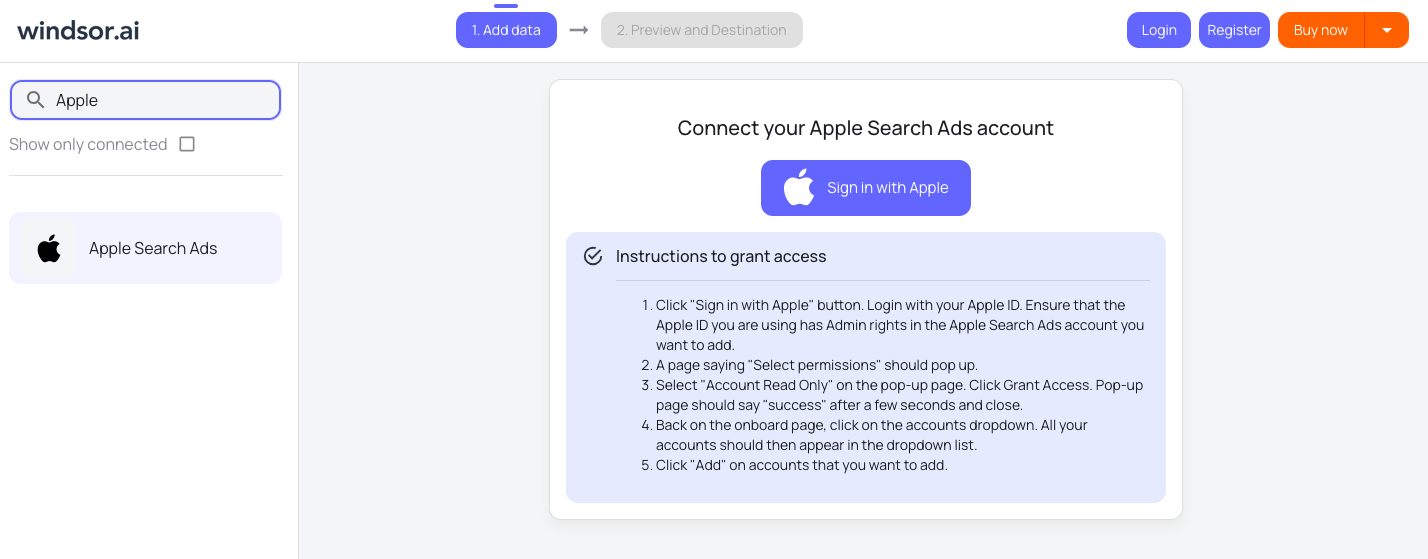
Task: Open the 2. Preview and Destination step
Action: (701, 30)
